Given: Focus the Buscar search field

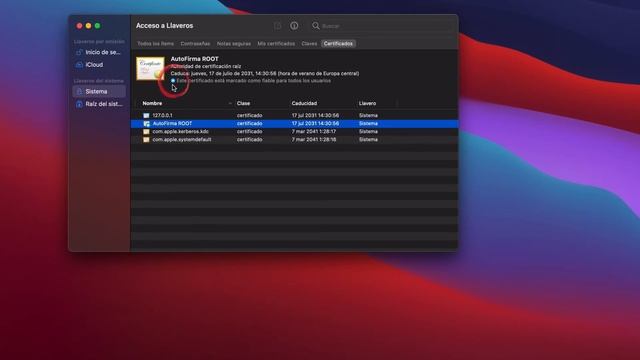Looking at the screenshot, I should coord(382,26).
